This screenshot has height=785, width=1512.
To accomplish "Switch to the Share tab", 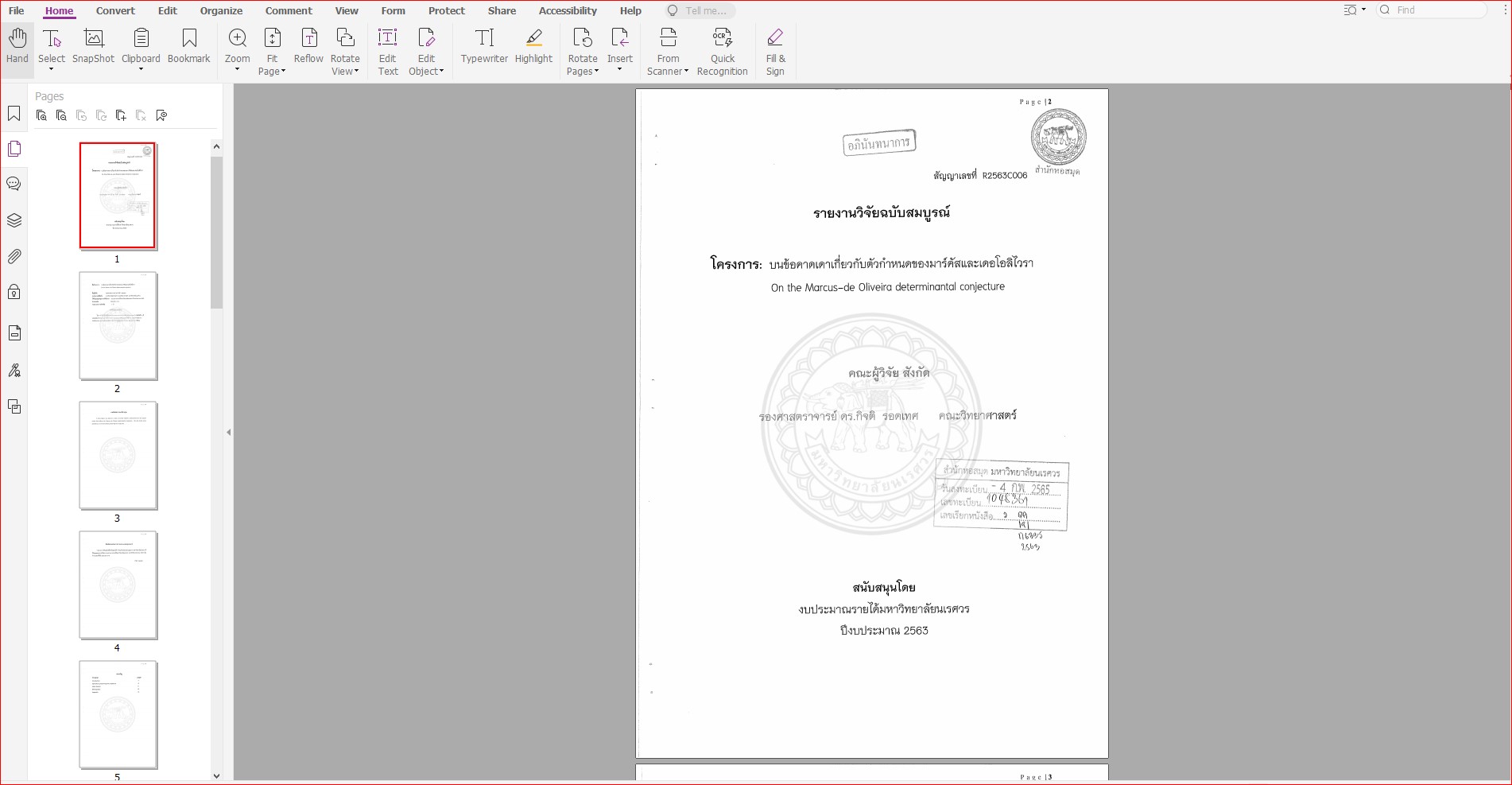I will tap(502, 10).
